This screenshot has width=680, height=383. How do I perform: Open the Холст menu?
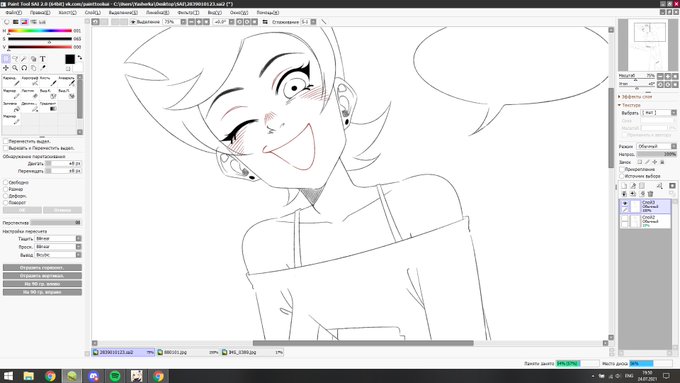coord(67,13)
